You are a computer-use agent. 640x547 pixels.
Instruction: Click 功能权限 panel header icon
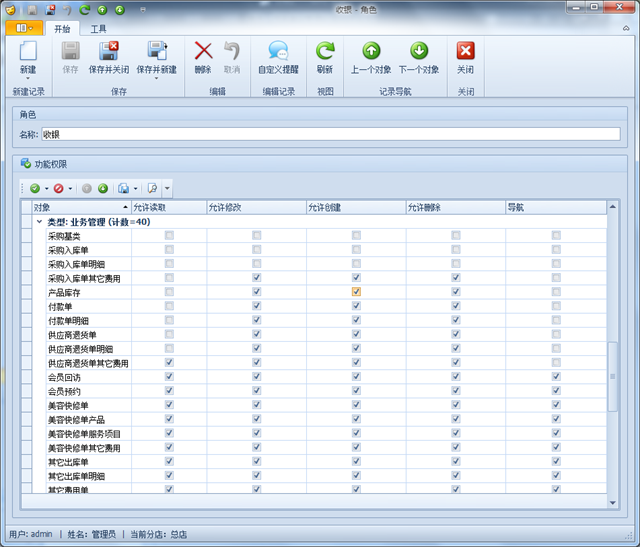[x=26, y=164]
